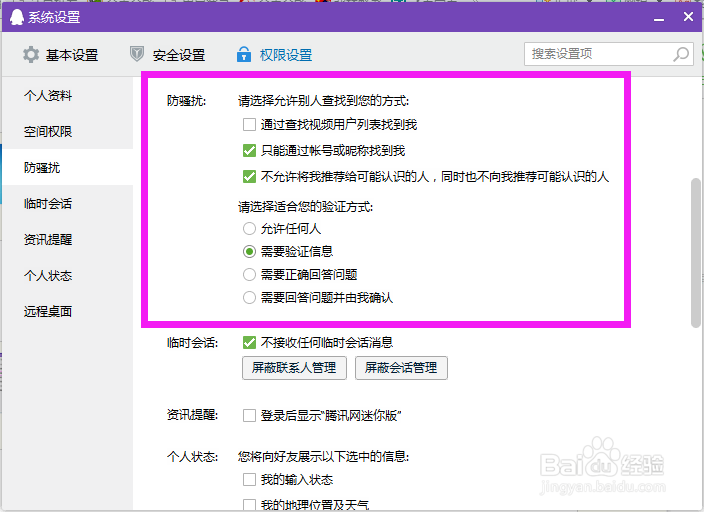Click the QQ penguin icon in title bar
Screen dimensions: 704x512
point(17,17)
